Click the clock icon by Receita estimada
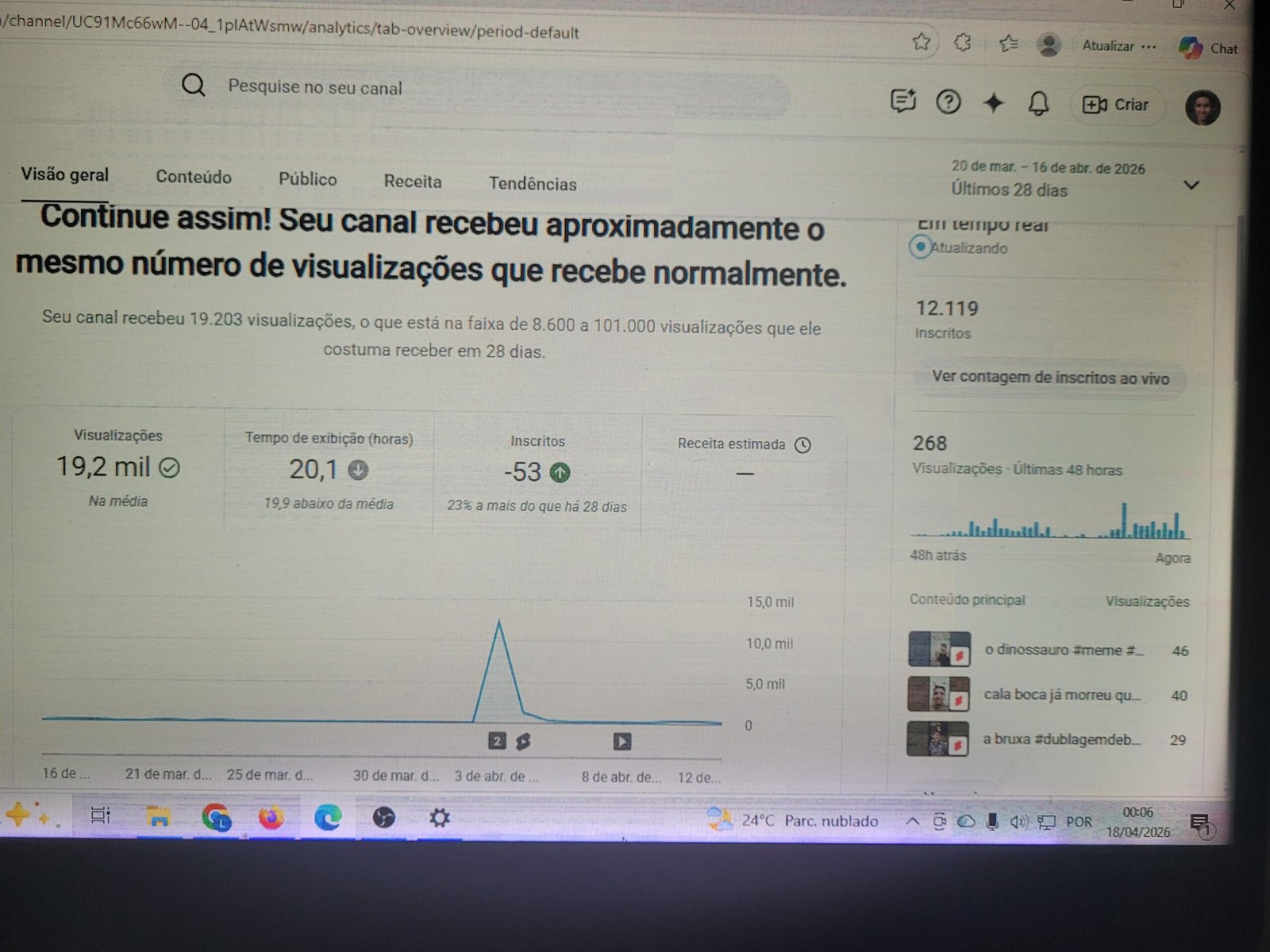This screenshot has height=952, width=1270. click(x=802, y=444)
